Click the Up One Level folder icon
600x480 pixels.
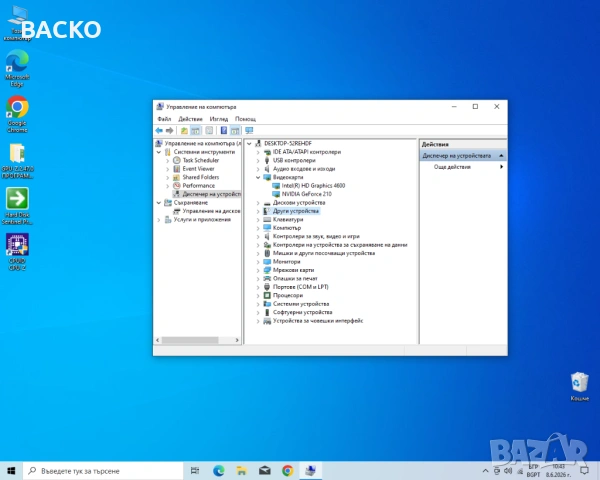[x=184, y=131]
